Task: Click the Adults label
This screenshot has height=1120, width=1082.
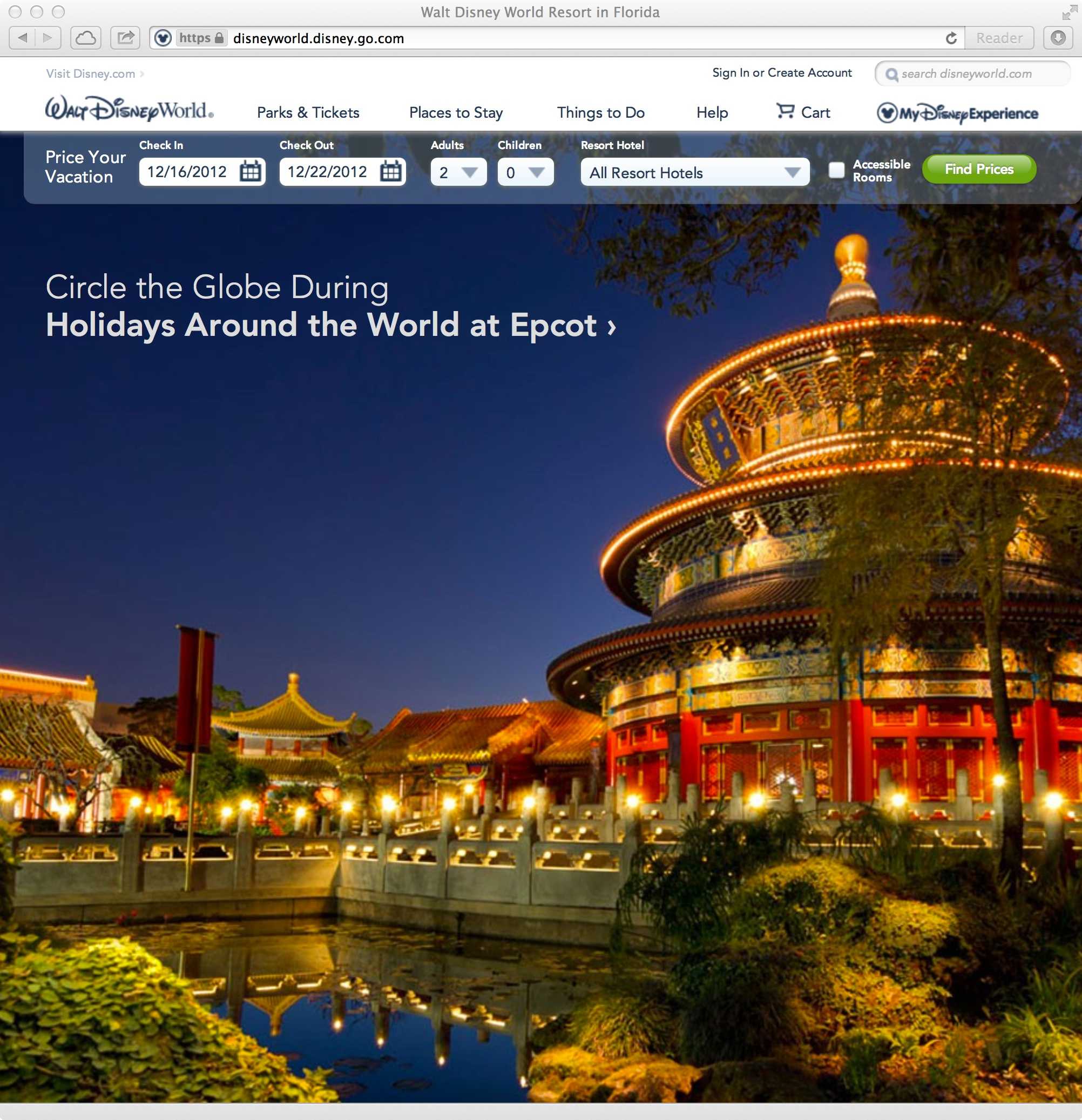Action: (447, 145)
